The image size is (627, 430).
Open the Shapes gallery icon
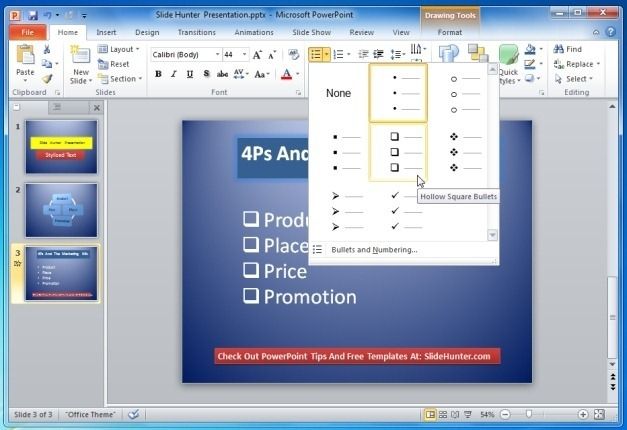click(x=449, y=54)
